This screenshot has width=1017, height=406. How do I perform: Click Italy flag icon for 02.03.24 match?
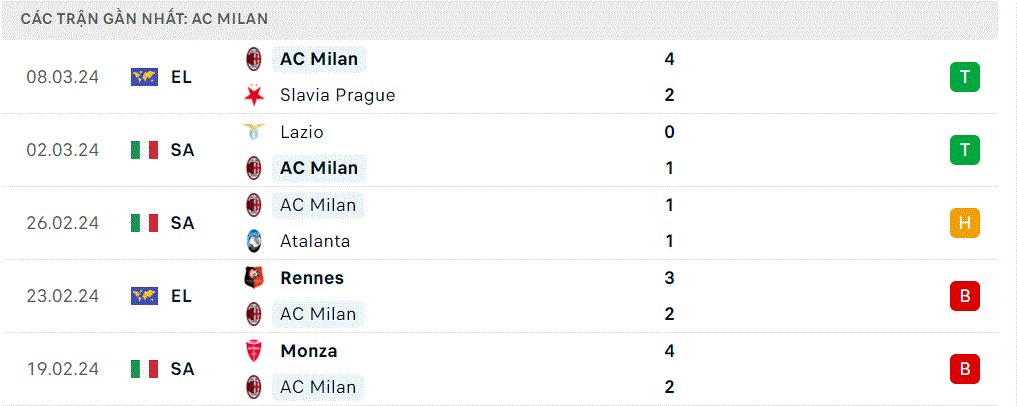pos(145,150)
